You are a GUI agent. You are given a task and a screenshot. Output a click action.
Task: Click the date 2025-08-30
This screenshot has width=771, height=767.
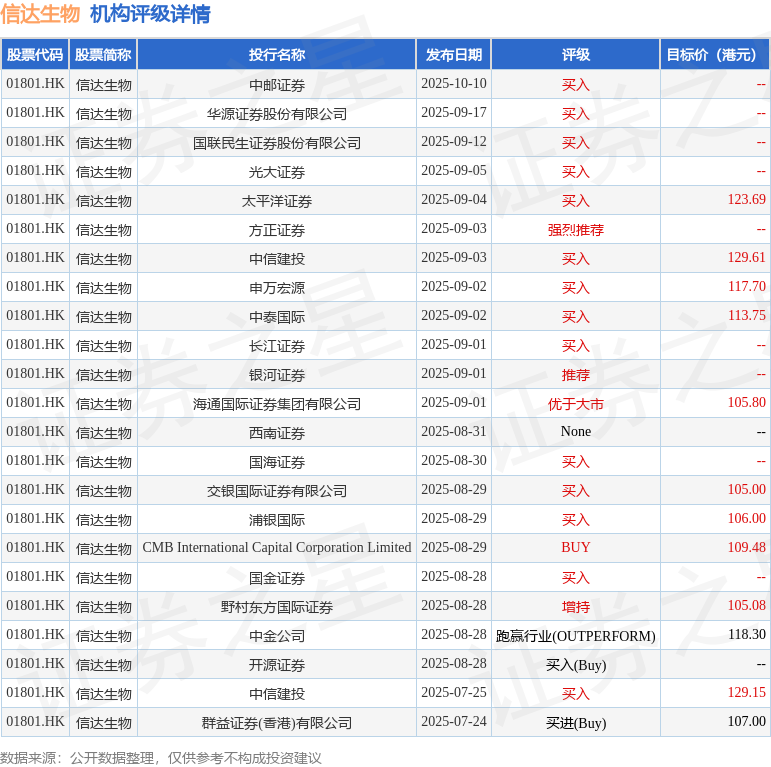[x=454, y=460]
